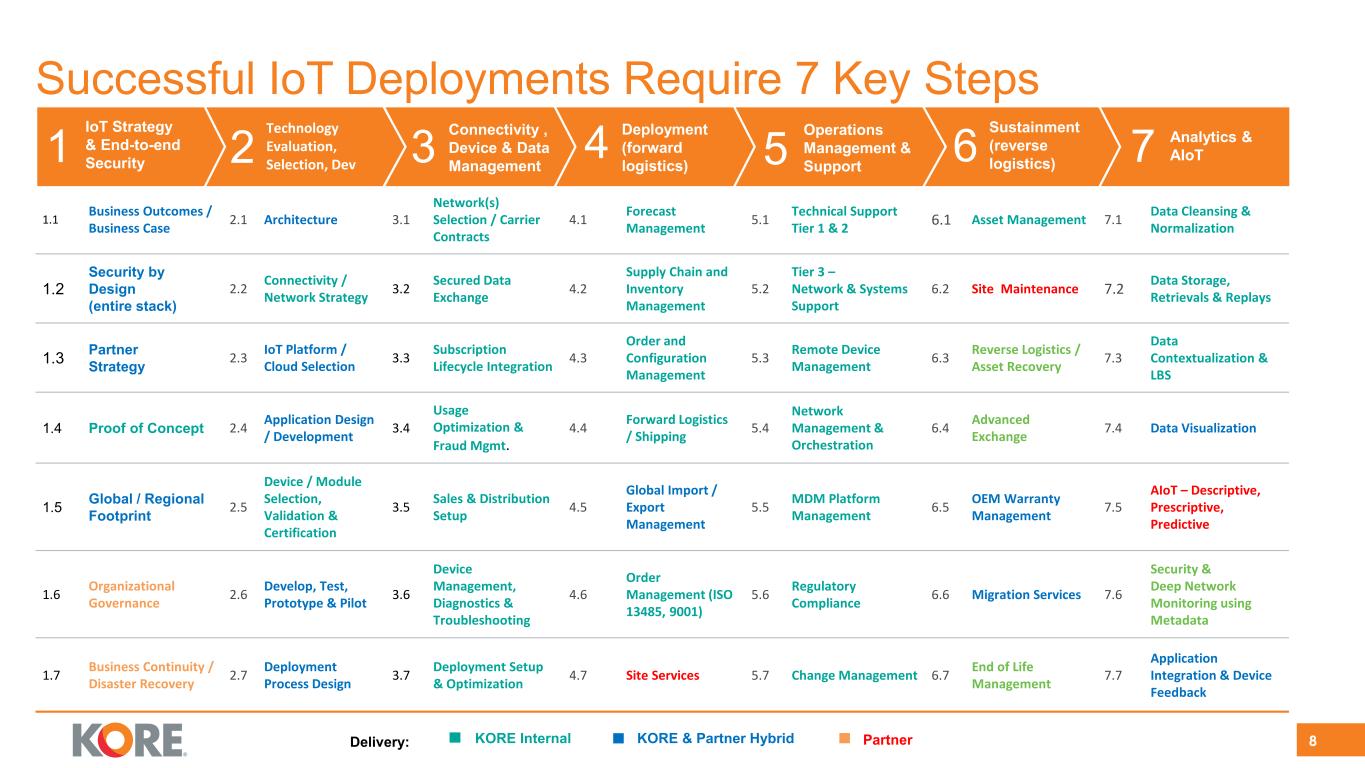This screenshot has height=768, width=1365.
Task: Click the KORE logo
Action: click(x=129, y=740)
